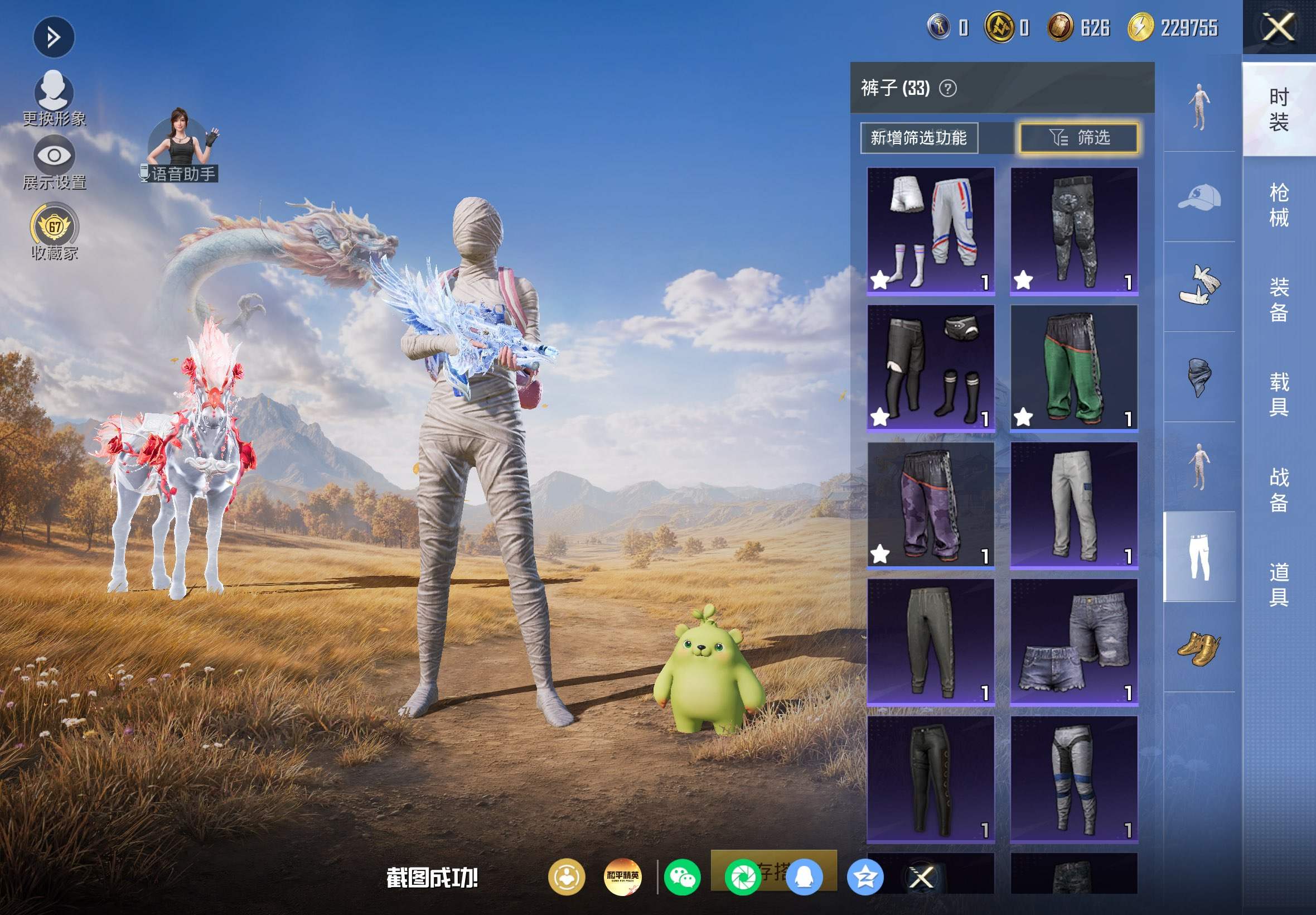
Task: Select the baseball cap hat category
Action: coord(1199,196)
